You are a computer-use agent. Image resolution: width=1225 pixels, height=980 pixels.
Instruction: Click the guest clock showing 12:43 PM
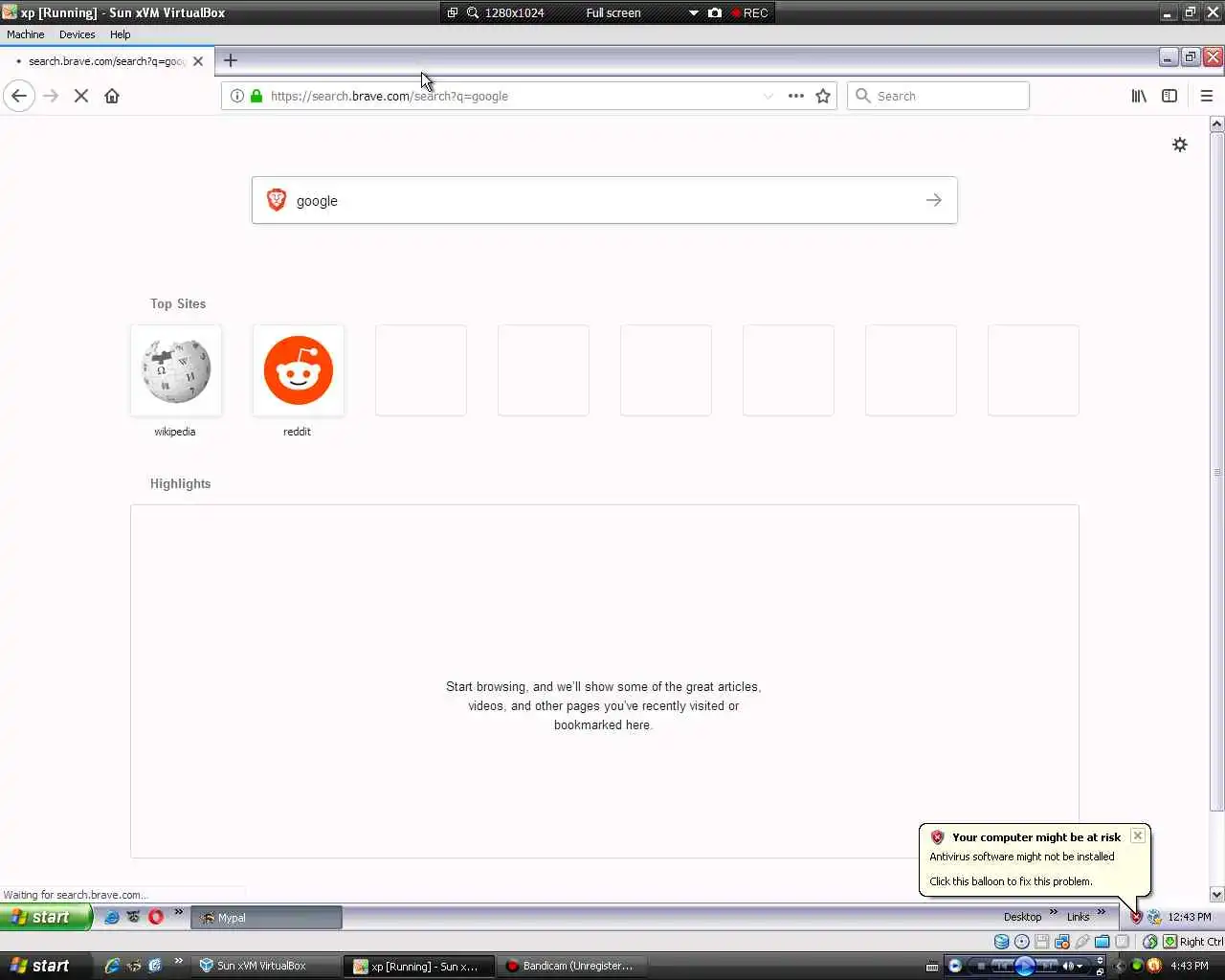click(1190, 917)
